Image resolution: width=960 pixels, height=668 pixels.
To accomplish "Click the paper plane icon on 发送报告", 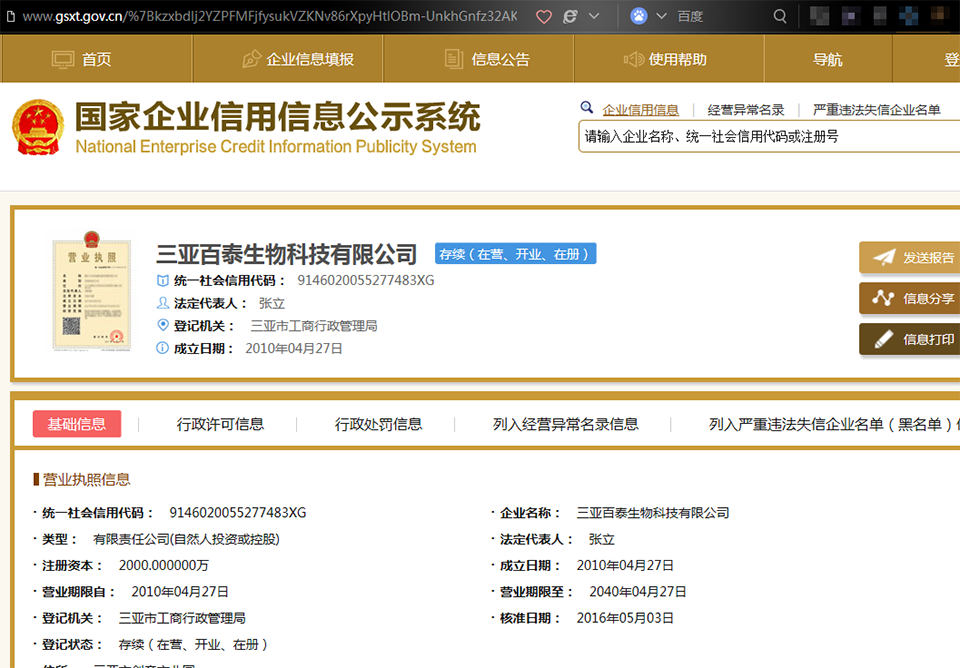I will click(884, 257).
